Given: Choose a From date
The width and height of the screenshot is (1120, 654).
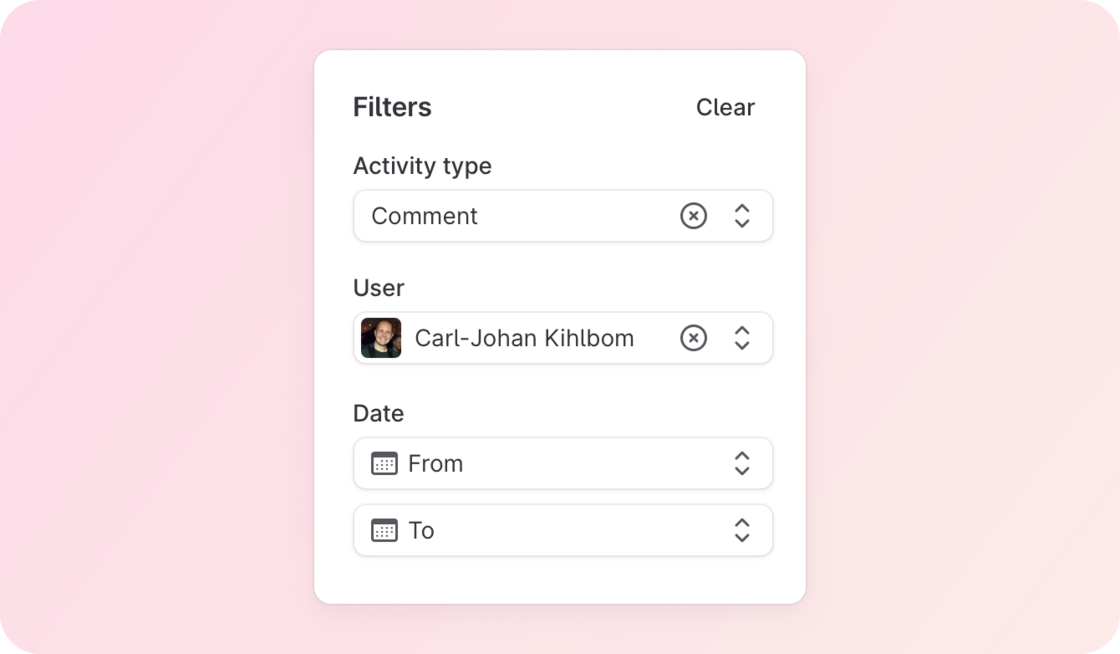Looking at the screenshot, I should pos(563,463).
